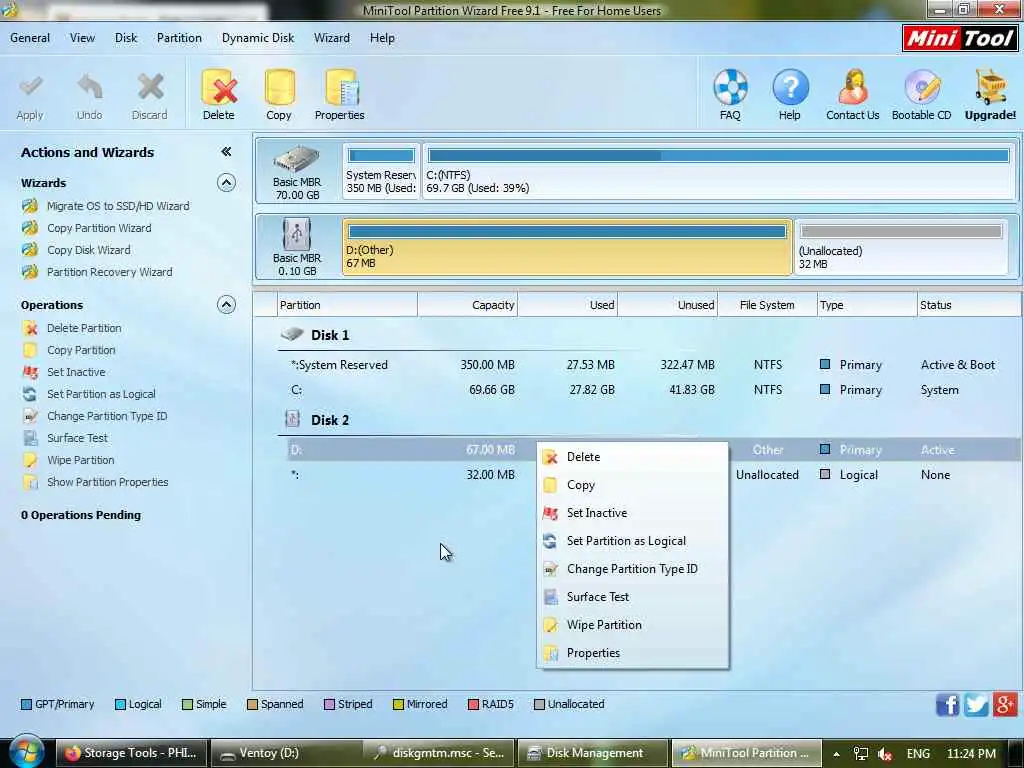Open the Windows Start button

pyautogui.click(x=25, y=752)
